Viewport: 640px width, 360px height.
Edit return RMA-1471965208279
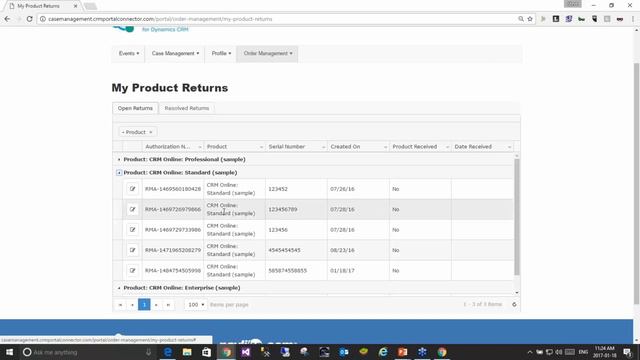click(132, 250)
